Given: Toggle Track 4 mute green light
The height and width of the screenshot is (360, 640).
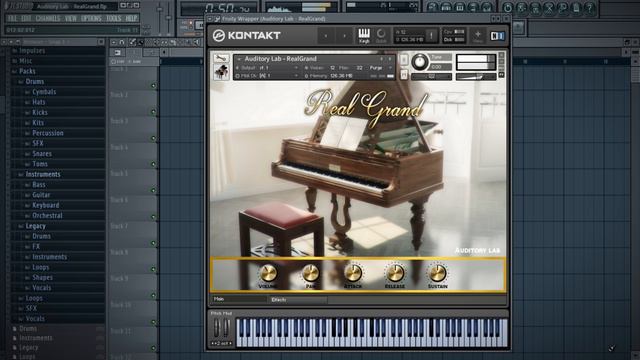Looking at the screenshot, I should coord(153,164).
